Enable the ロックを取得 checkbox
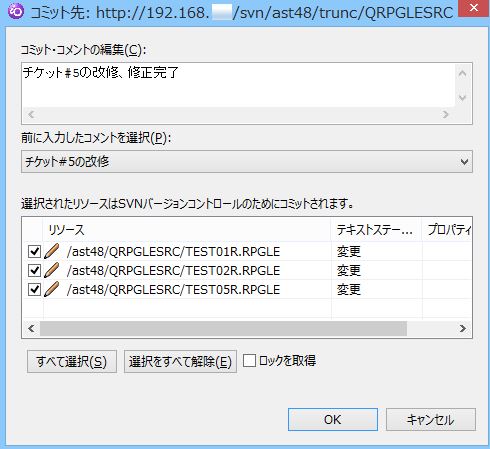 click(x=249, y=361)
